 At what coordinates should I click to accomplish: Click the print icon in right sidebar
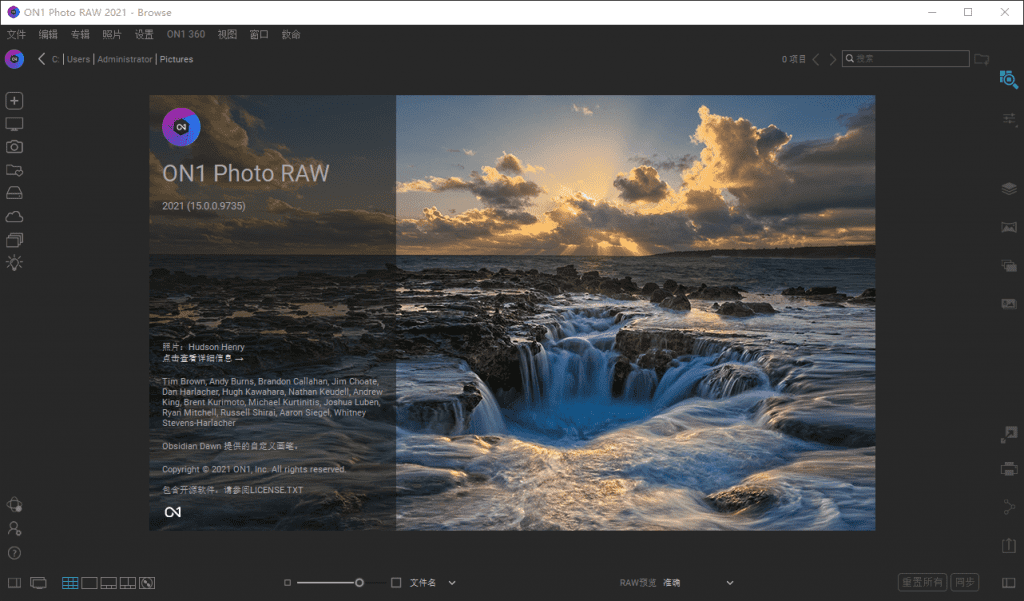[x=1008, y=469]
